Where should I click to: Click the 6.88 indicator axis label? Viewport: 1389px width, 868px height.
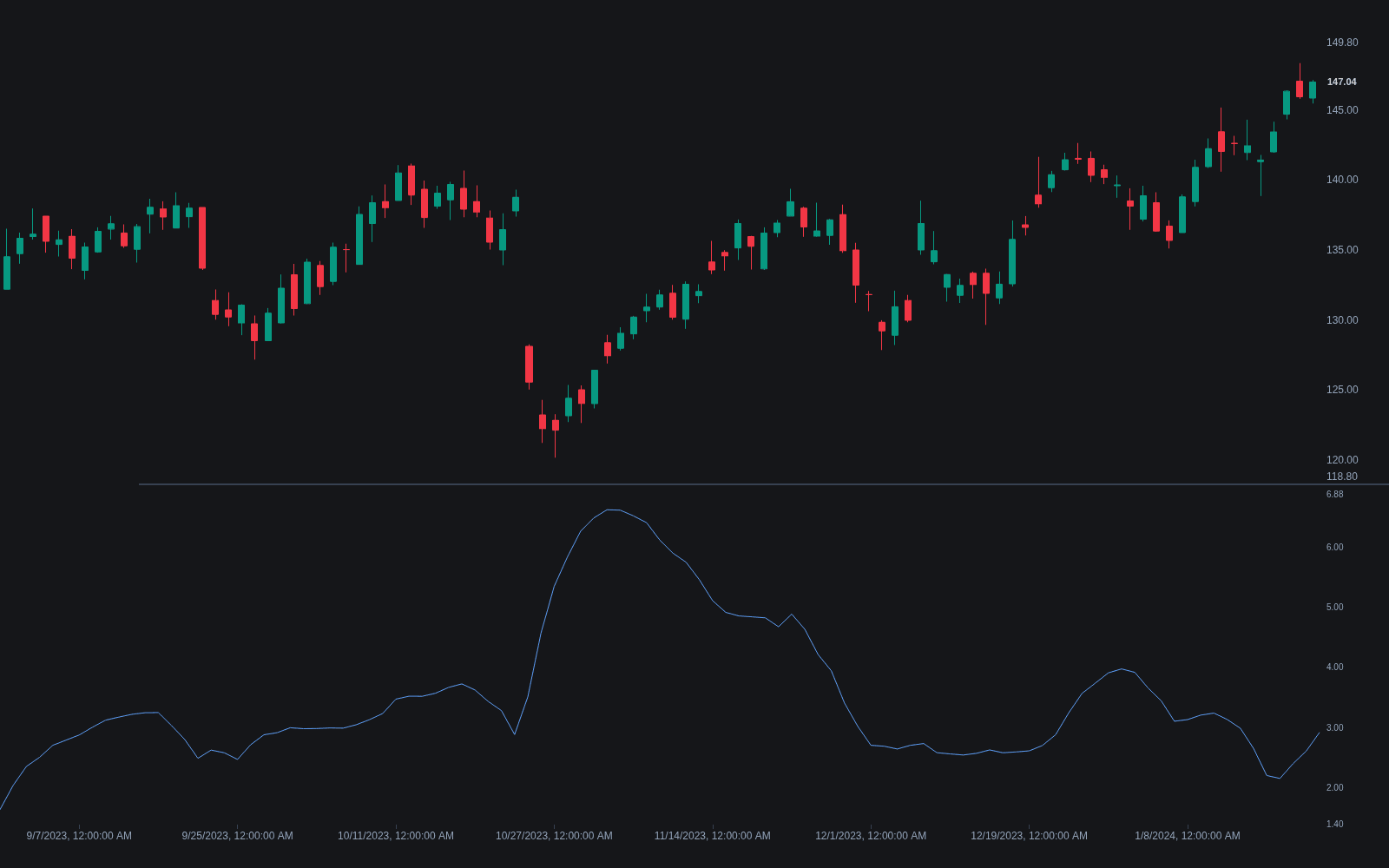tap(1334, 495)
